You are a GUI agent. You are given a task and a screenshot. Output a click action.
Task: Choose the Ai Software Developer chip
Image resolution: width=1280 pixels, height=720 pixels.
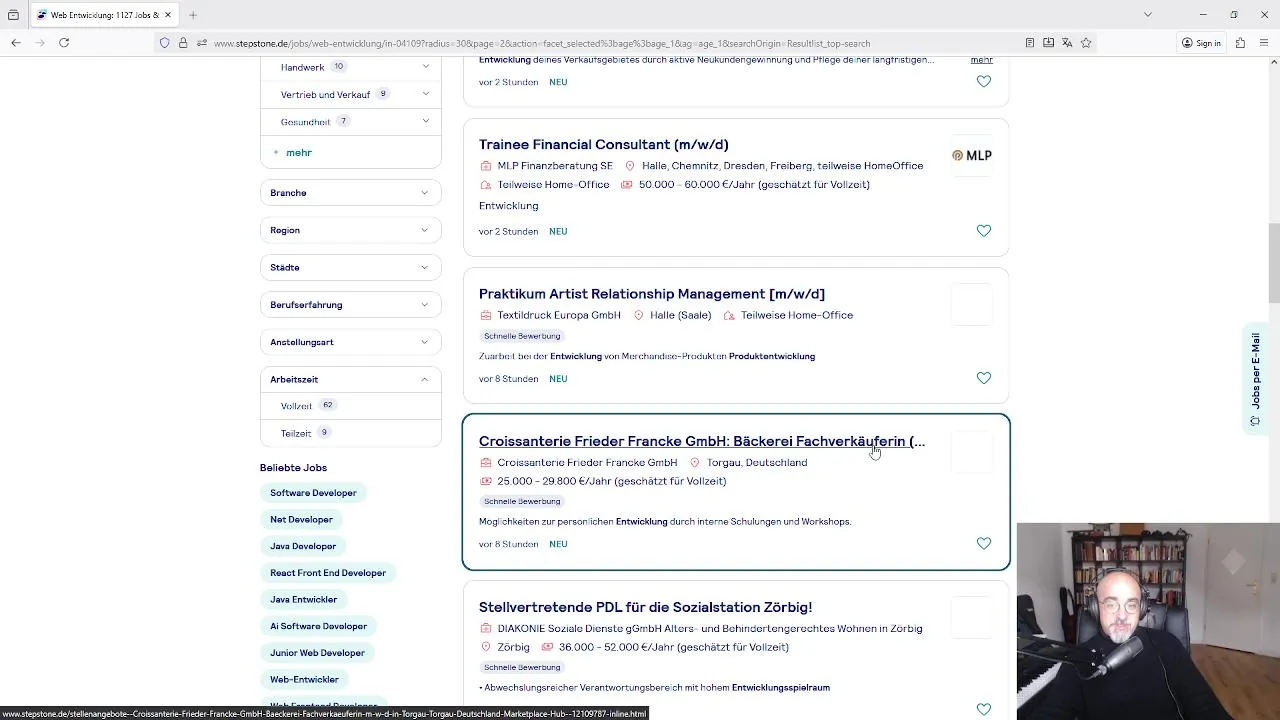[318, 626]
